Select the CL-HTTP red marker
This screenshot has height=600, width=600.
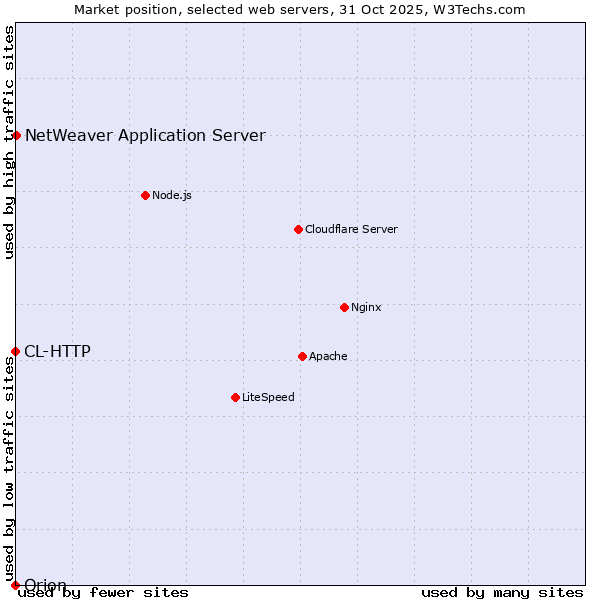click(15, 351)
